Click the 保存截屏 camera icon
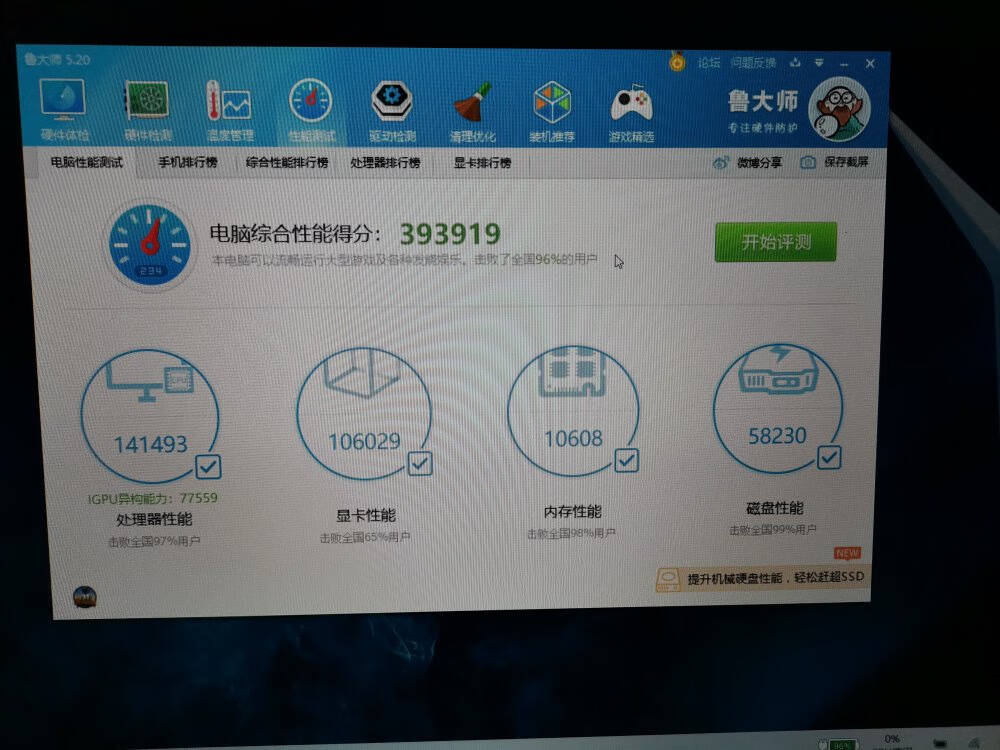Viewport: 1000px width, 750px height. pos(807,163)
